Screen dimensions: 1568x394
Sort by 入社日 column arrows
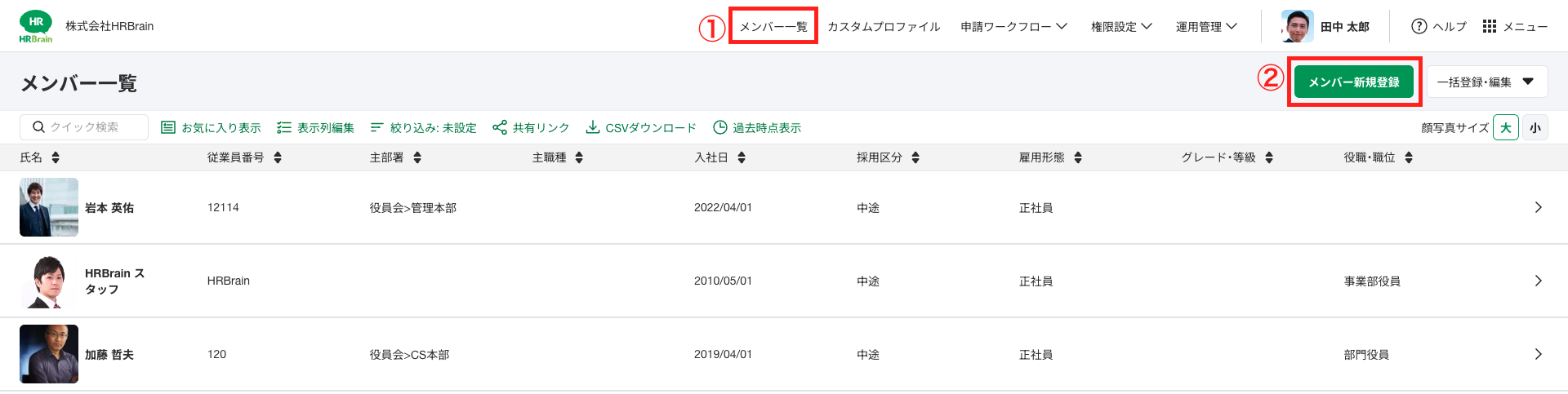click(x=742, y=157)
